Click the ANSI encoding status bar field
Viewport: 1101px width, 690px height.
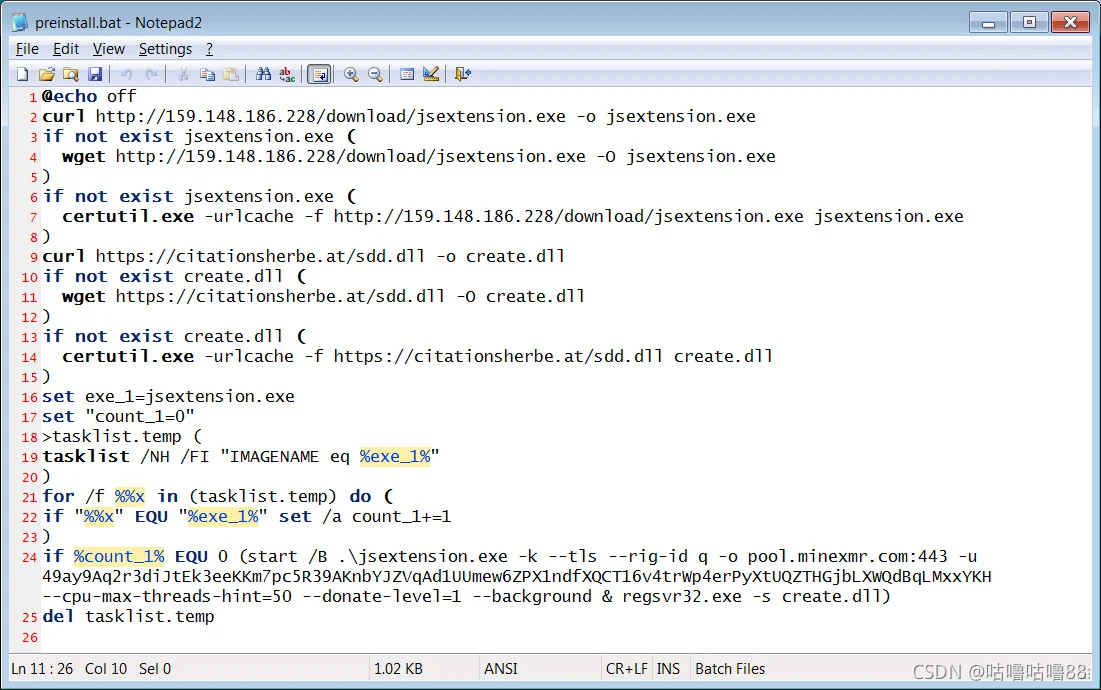pyautogui.click(x=501, y=669)
